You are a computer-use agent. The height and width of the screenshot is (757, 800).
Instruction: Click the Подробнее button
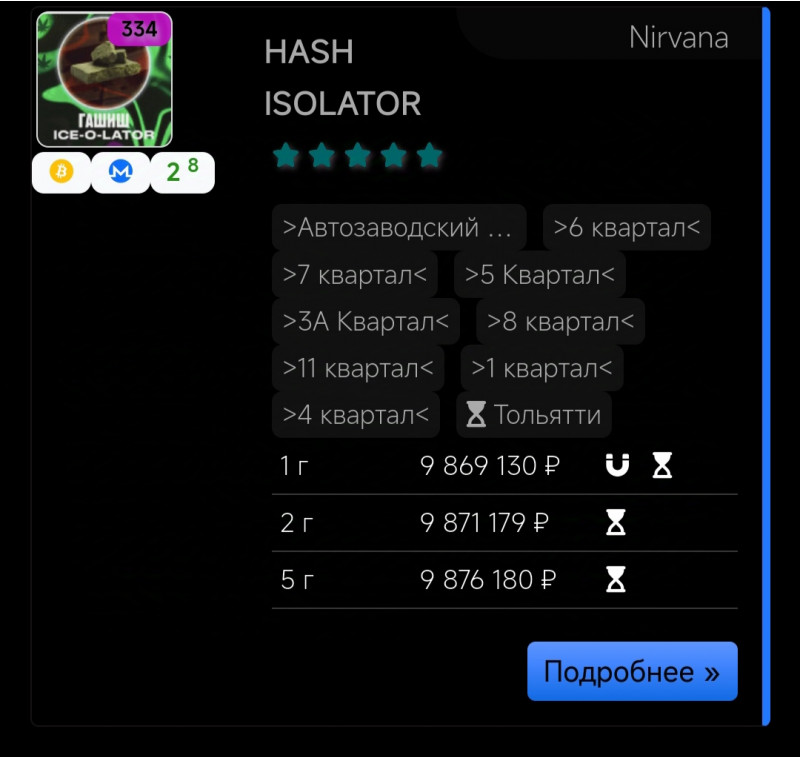click(632, 671)
